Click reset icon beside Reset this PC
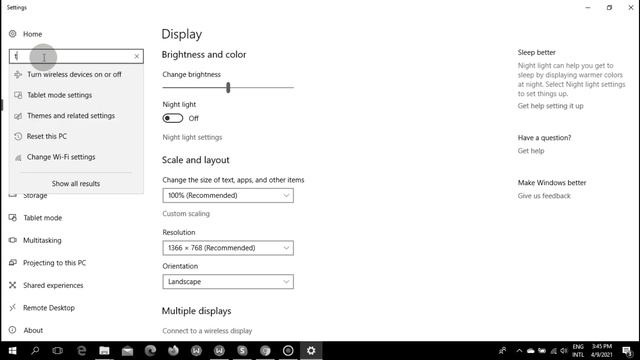 pos(18,136)
